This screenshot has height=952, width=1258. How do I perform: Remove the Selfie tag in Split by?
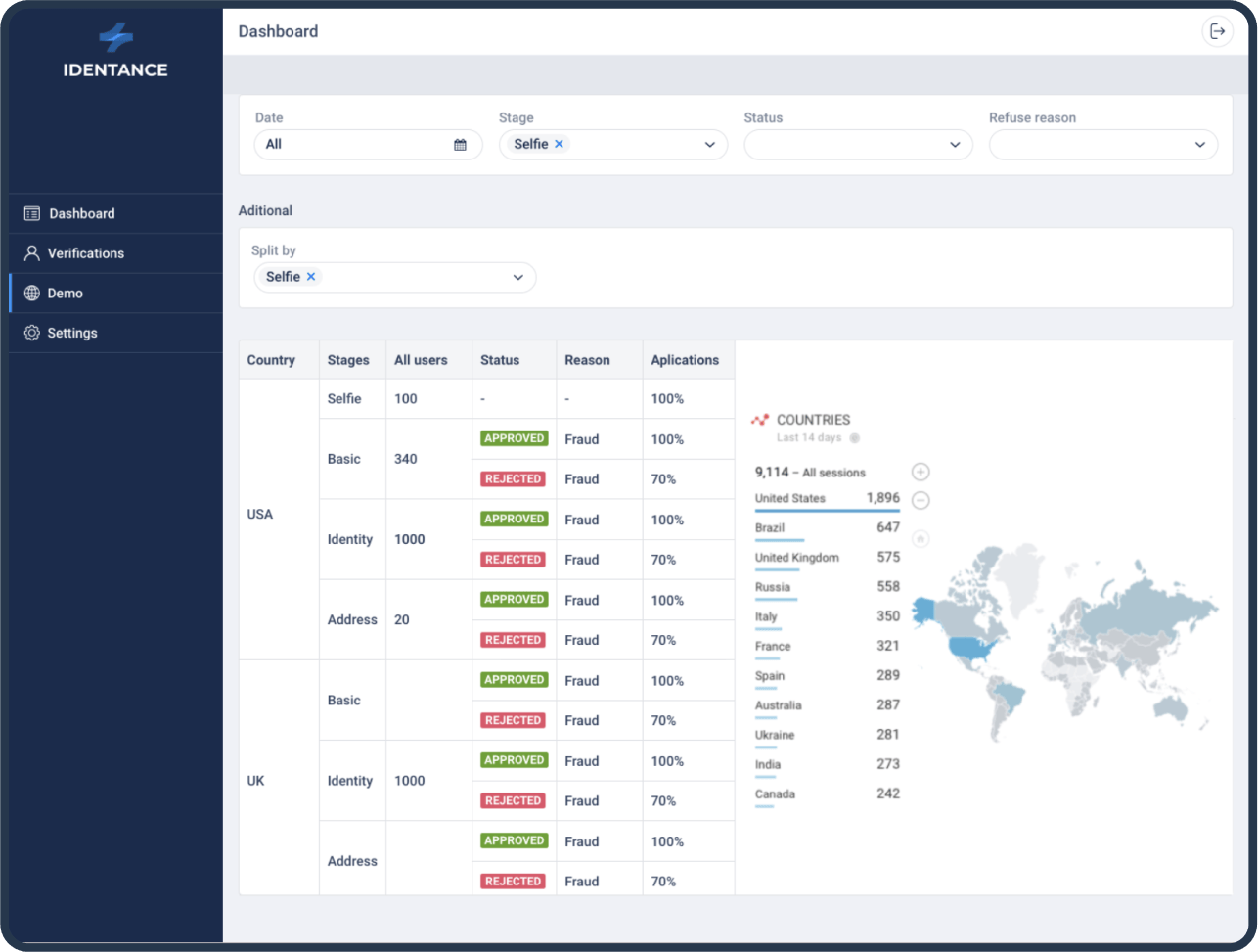[x=311, y=277]
